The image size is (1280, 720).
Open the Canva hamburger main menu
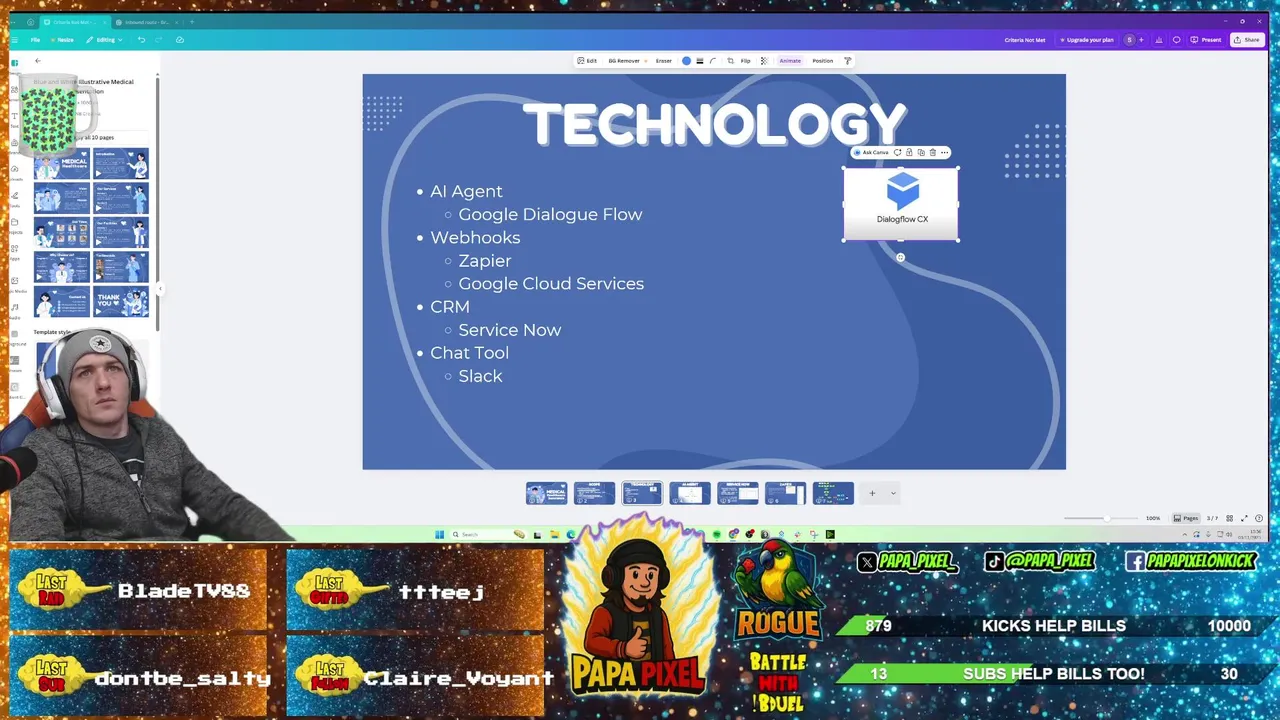click(x=15, y=40)
